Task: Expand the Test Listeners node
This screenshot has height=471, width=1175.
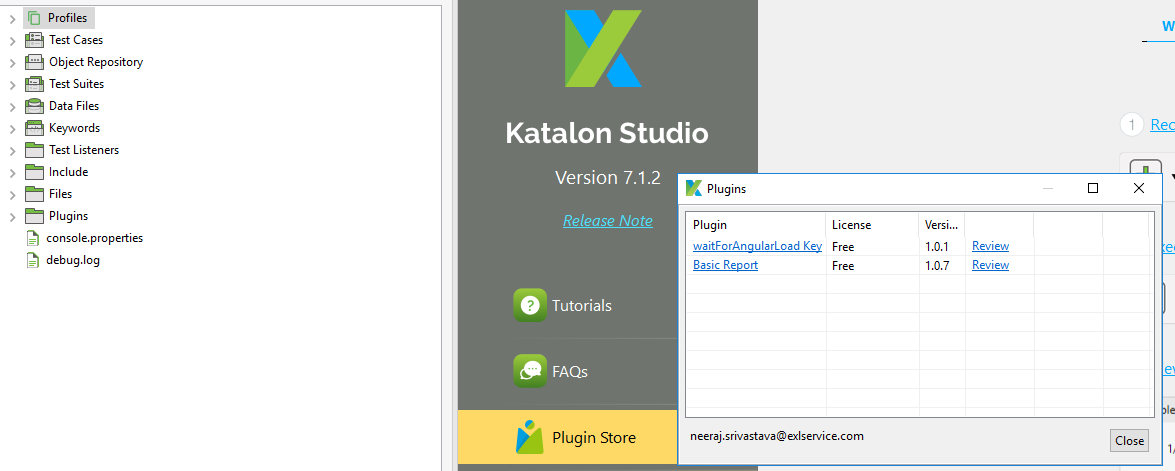Action: coord(12,151)
